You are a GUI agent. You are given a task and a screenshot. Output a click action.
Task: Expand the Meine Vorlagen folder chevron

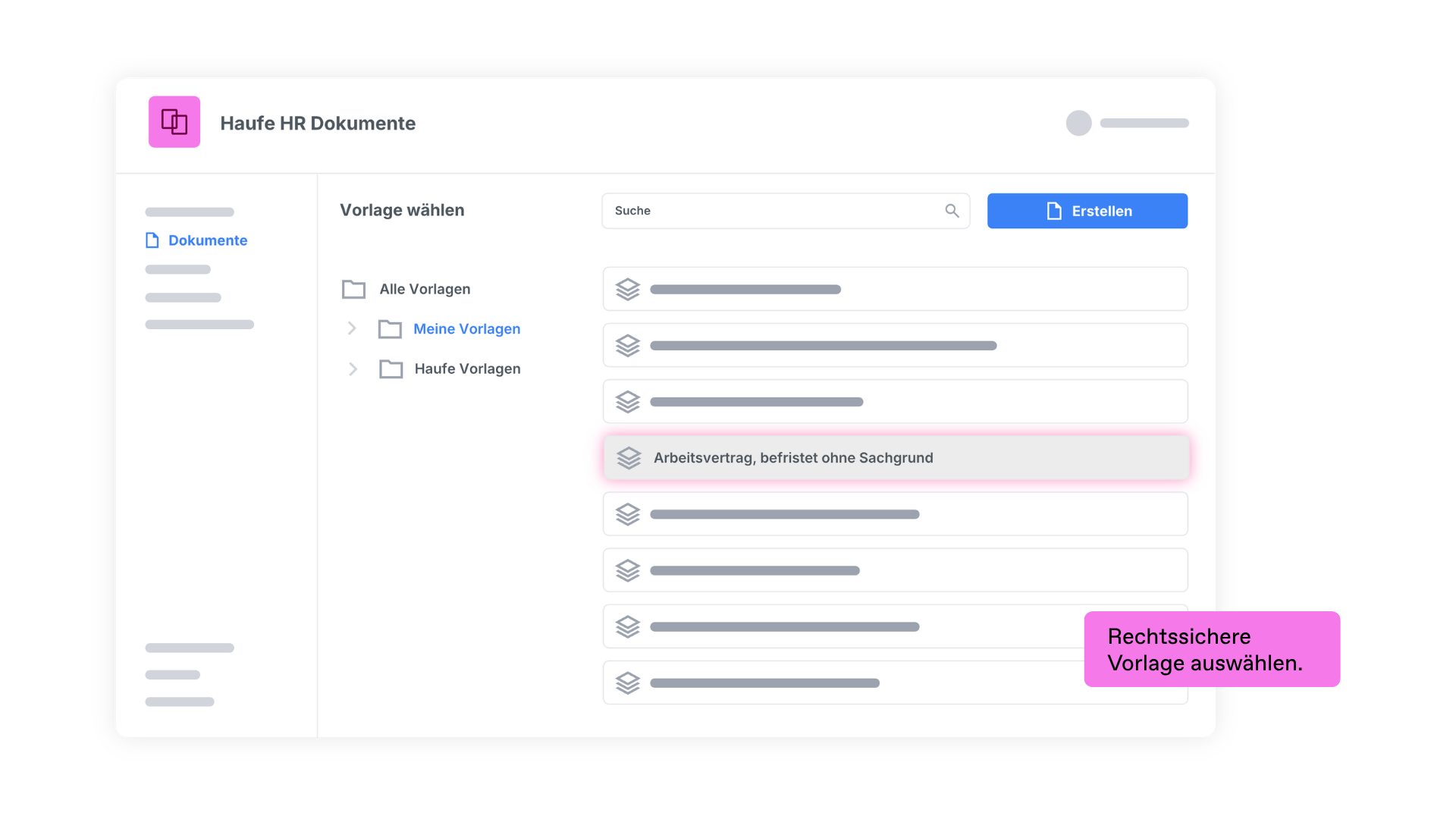coord(352,328)
